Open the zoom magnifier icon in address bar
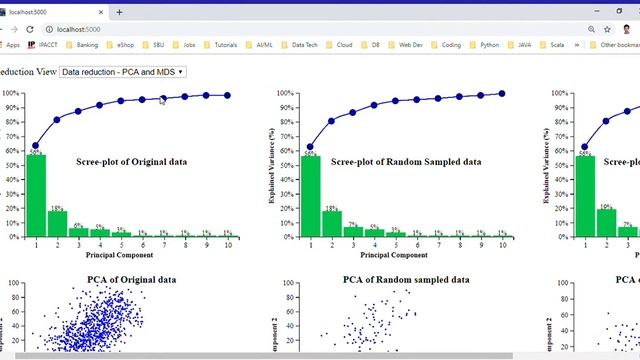 tap(591, 29)
